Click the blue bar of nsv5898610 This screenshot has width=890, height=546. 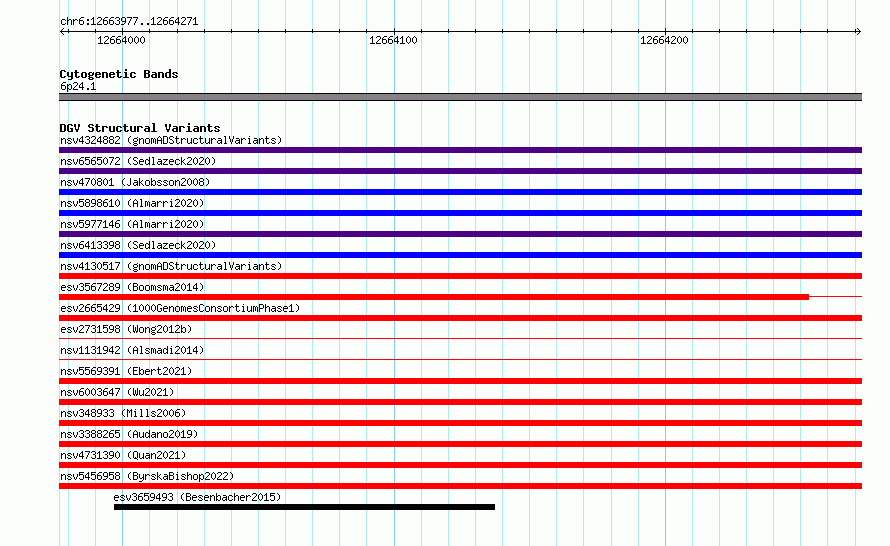[x=460, y=213]
